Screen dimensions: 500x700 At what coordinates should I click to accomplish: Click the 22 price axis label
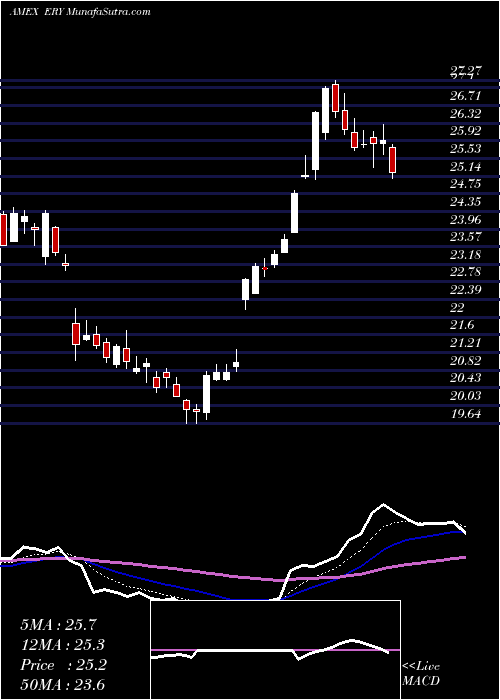point(457,307)
